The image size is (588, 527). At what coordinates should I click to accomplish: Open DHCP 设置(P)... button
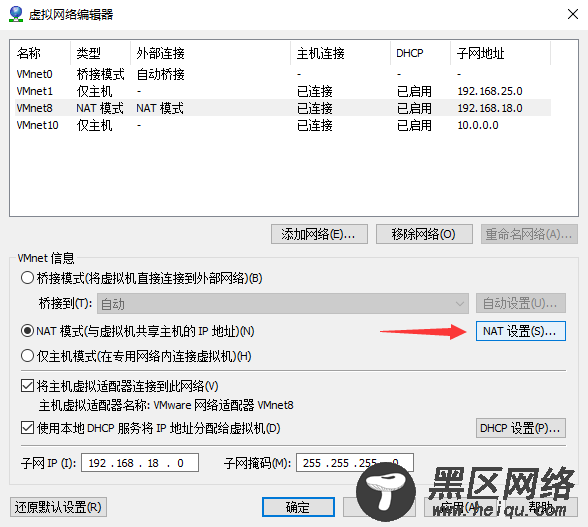click(x=520, y=428)
